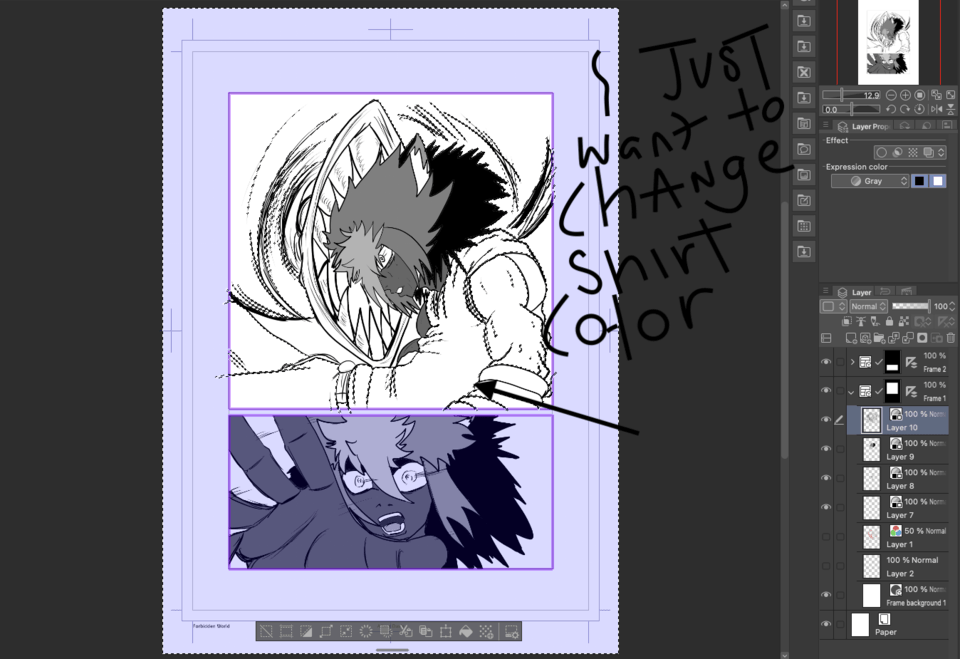The height and width of the screenshot is (659, 960).
Task: Open the palette color dropdown in Layer panel
Action: pos(833,306)
